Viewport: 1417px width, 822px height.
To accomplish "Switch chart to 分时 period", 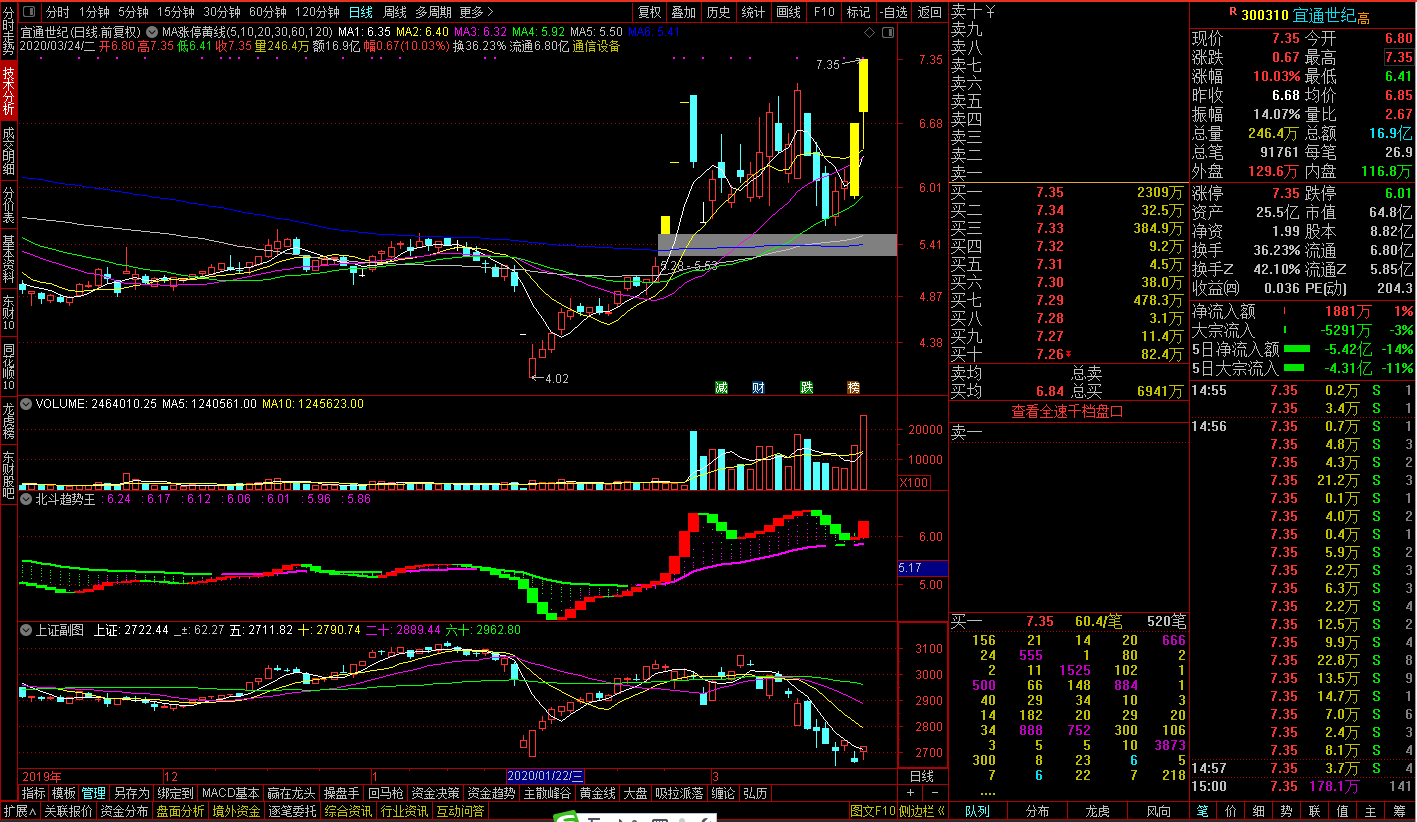I will (58, 12).
